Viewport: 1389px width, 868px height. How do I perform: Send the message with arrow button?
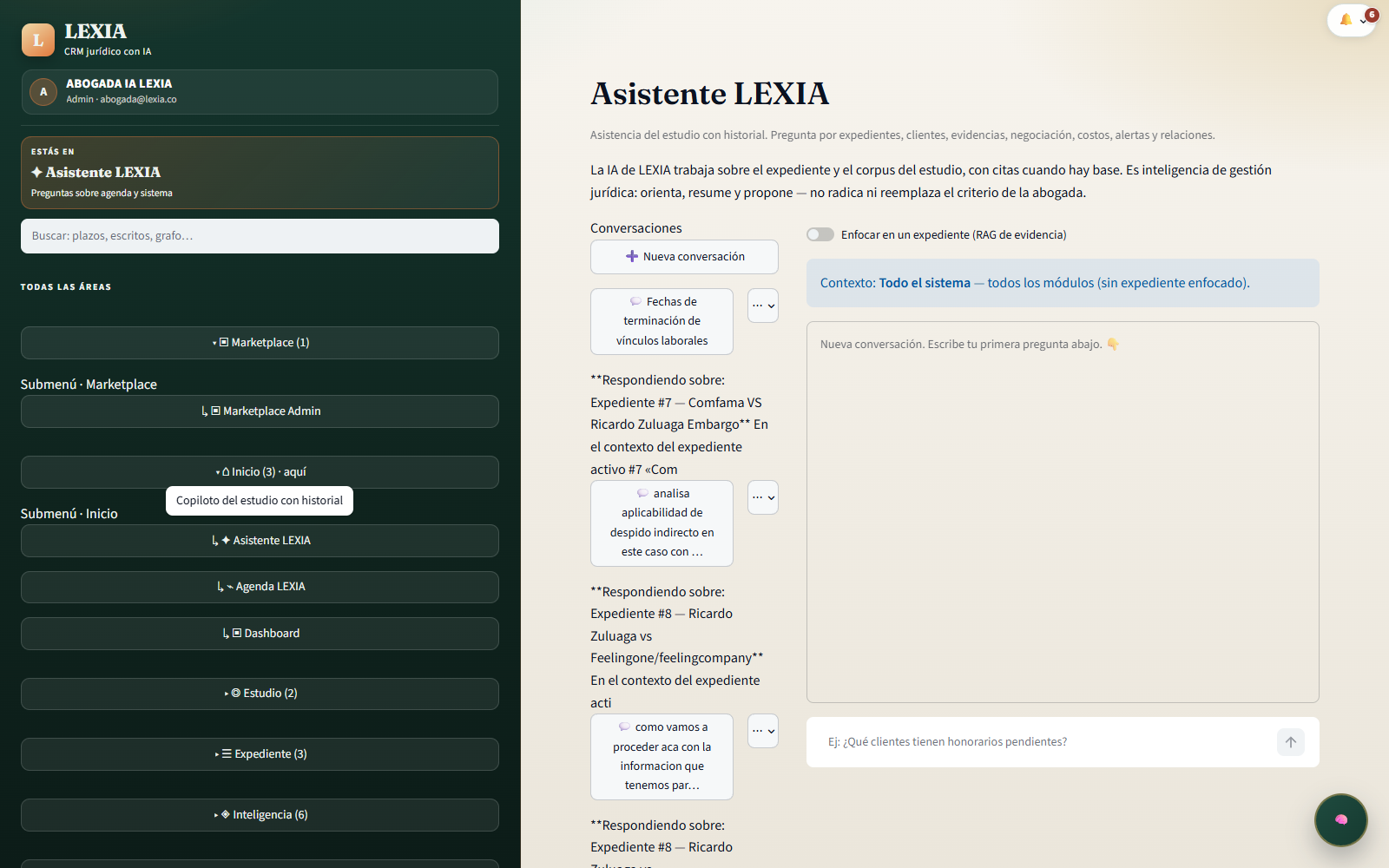pyautogui.click(x=1291, y=742)
